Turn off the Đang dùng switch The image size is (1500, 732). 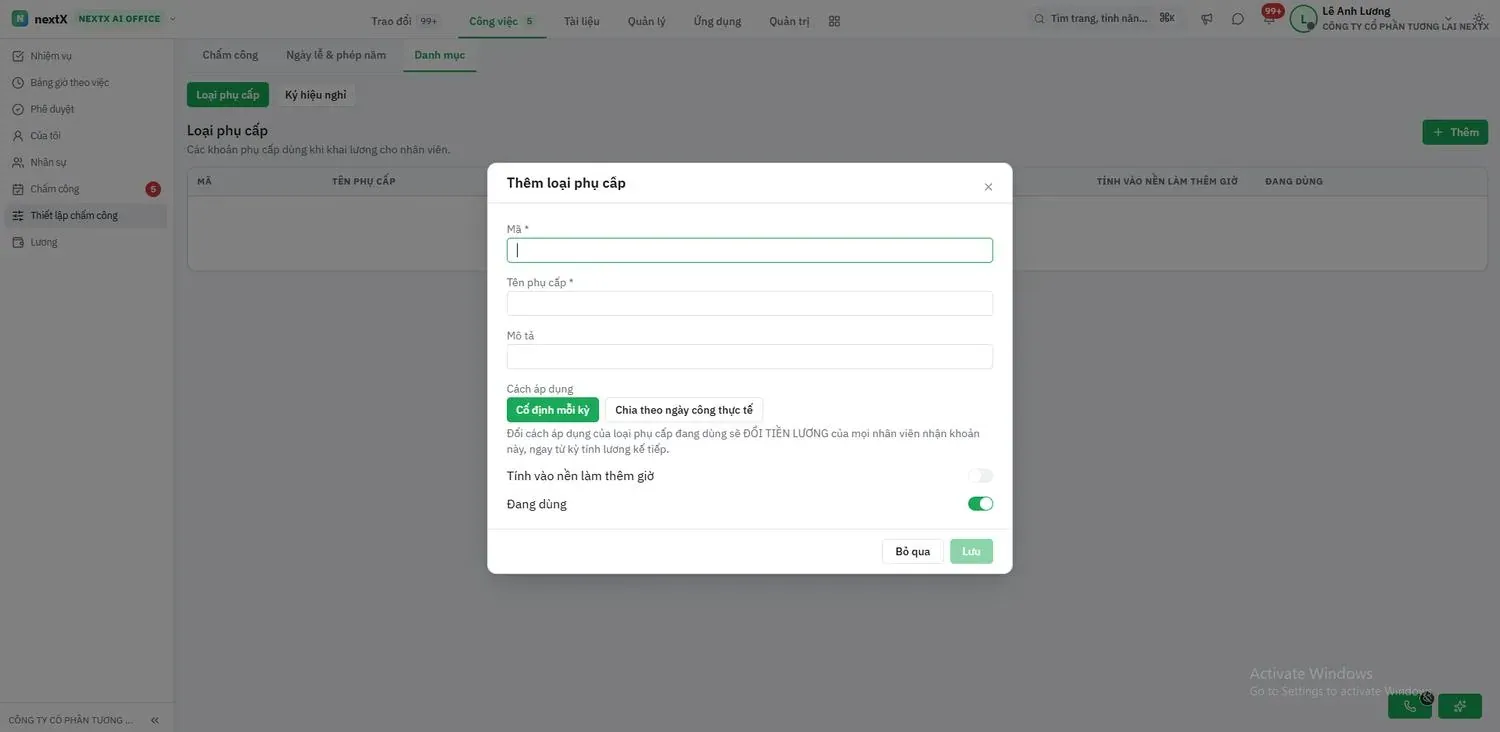(x=980, y=504)
